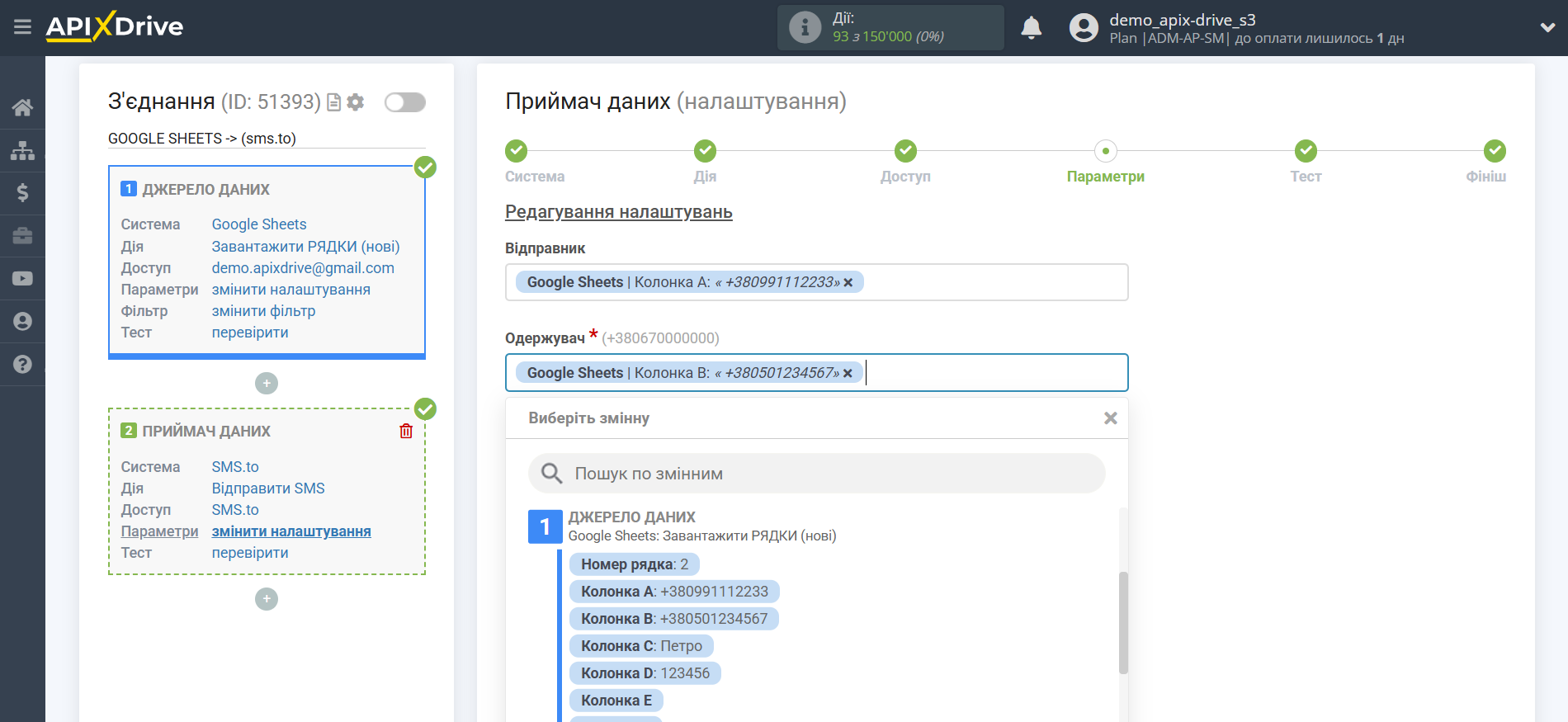The image size is (1568, 722).
Task: Click ДЖЕРЕЛО ДАНИХ section header in picker
Action: pos(631,517)
